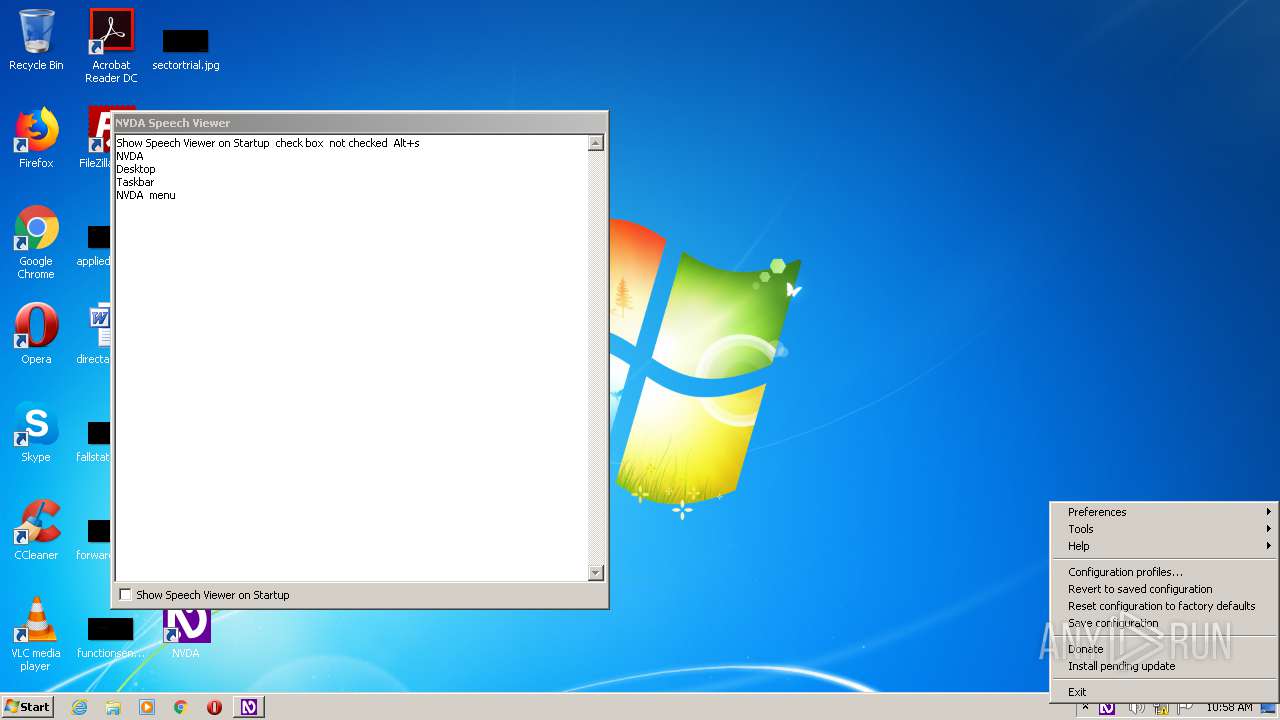Launch CCleaner desktop shortcut

[x=36, y=529]
